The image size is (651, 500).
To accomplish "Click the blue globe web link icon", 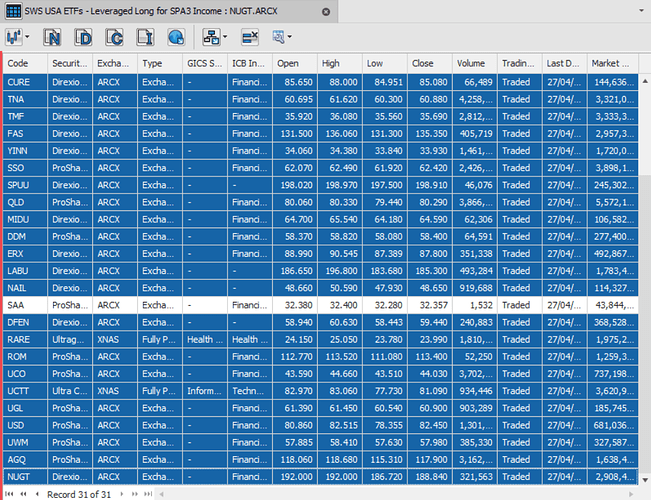I will click(176, 37).
